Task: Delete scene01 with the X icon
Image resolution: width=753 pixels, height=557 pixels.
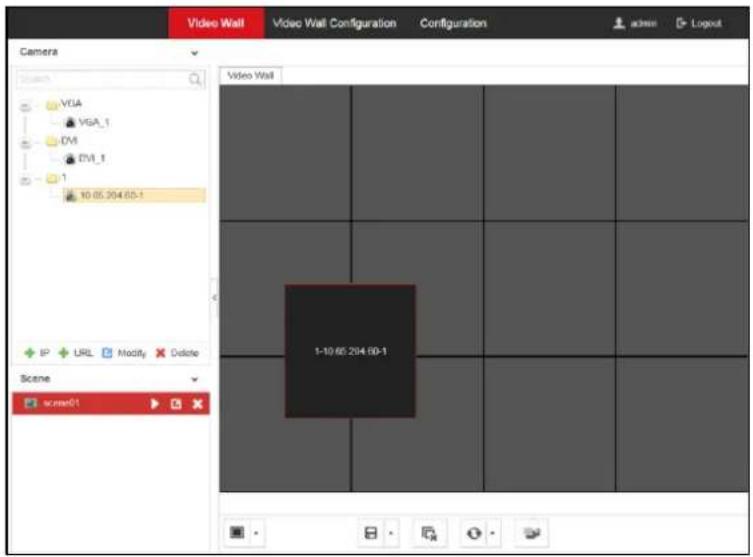Action: (x=197, y=404)
